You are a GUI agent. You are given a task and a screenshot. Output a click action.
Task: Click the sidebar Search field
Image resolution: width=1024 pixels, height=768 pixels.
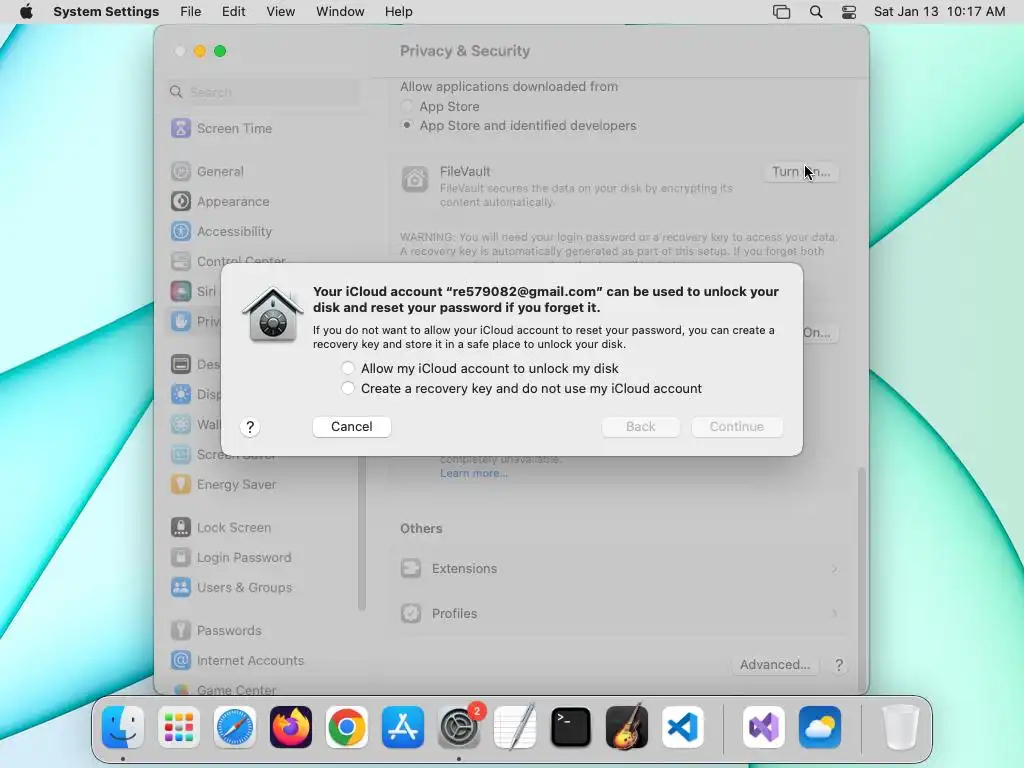click(x=263, y=92)
